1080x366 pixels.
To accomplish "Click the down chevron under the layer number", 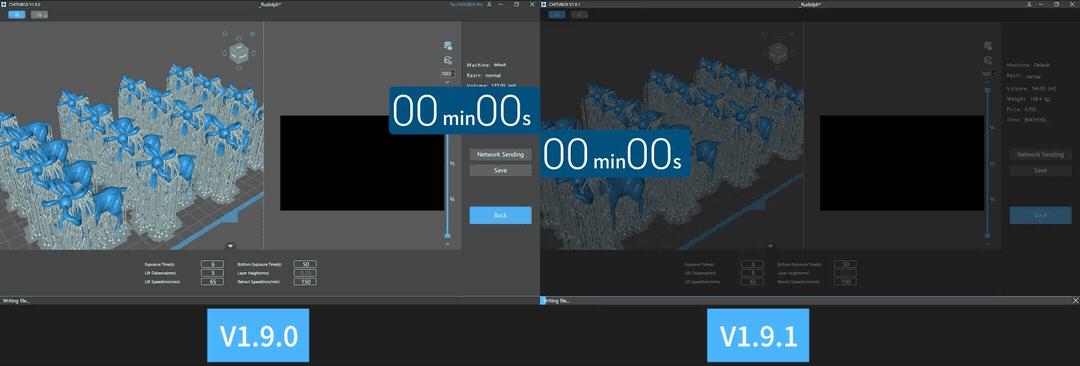I will click(448, 81).
